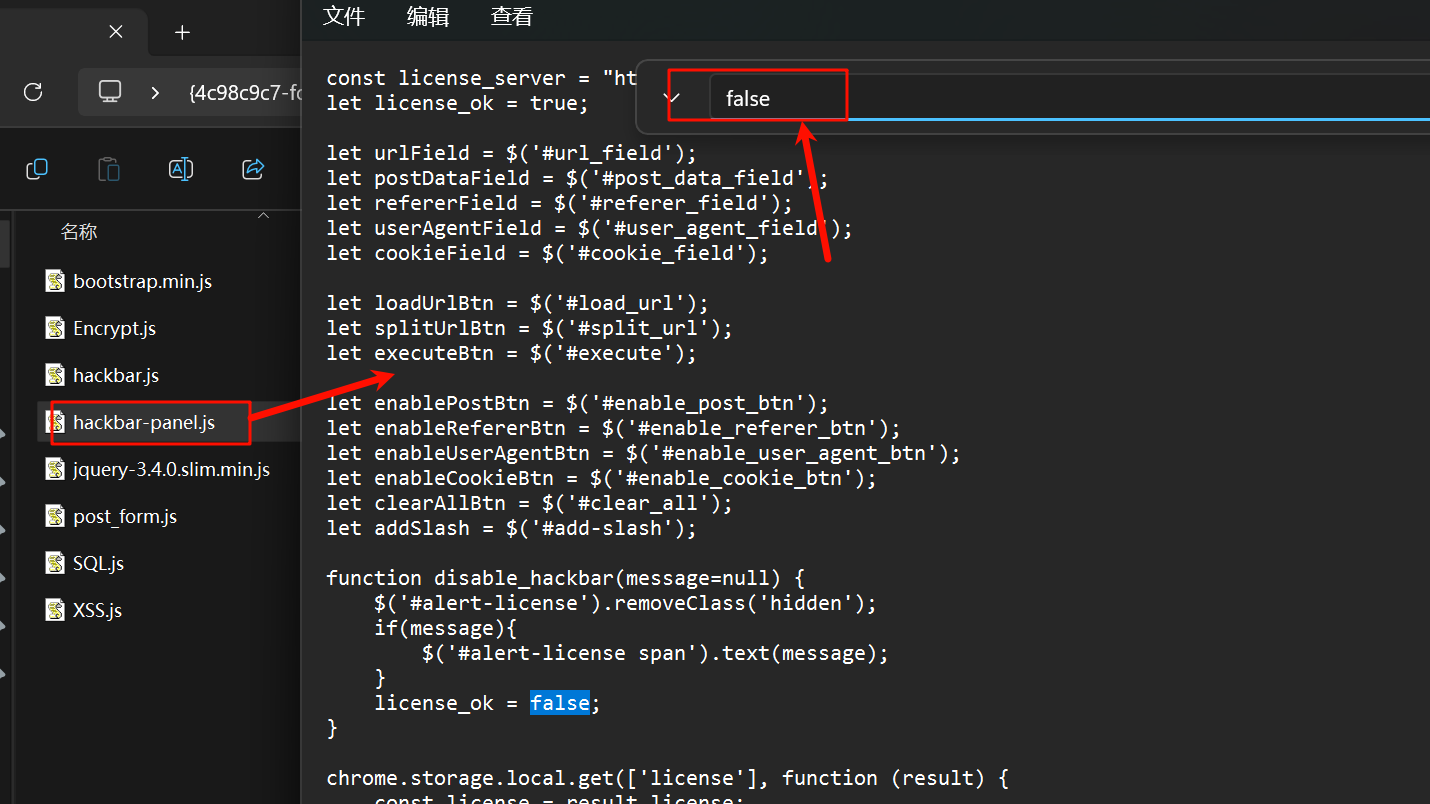Open the 查看 menu
The width and height of the screenshot is (1430, 804).
click(x=512, y=17)
